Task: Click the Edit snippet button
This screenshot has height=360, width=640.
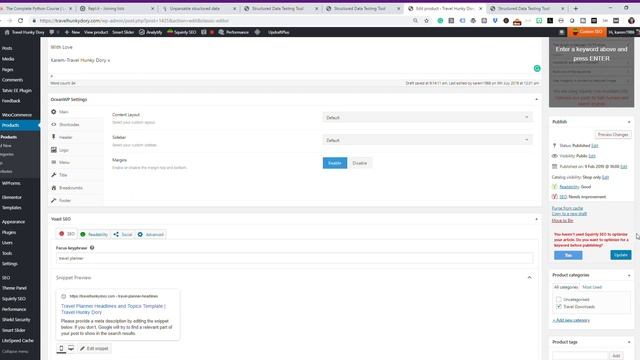Action: [x=94, y=348]
